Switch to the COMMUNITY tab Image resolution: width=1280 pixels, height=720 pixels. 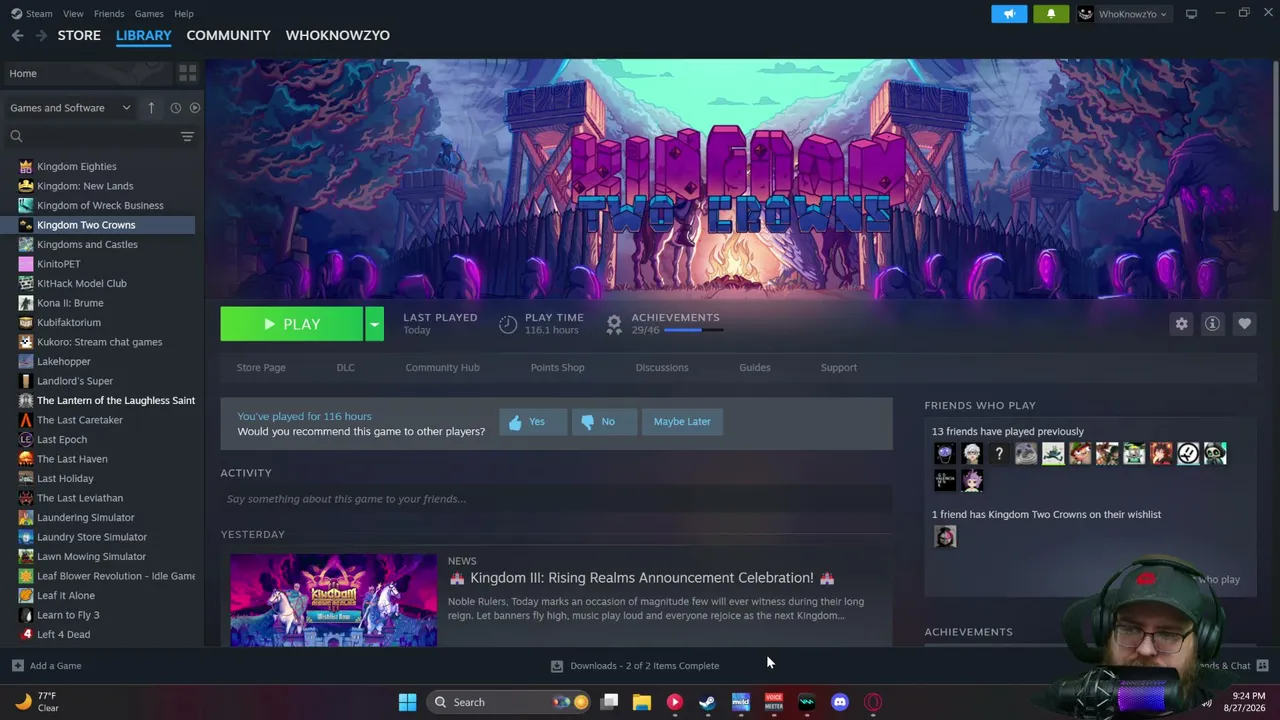[x=228, y=35]
